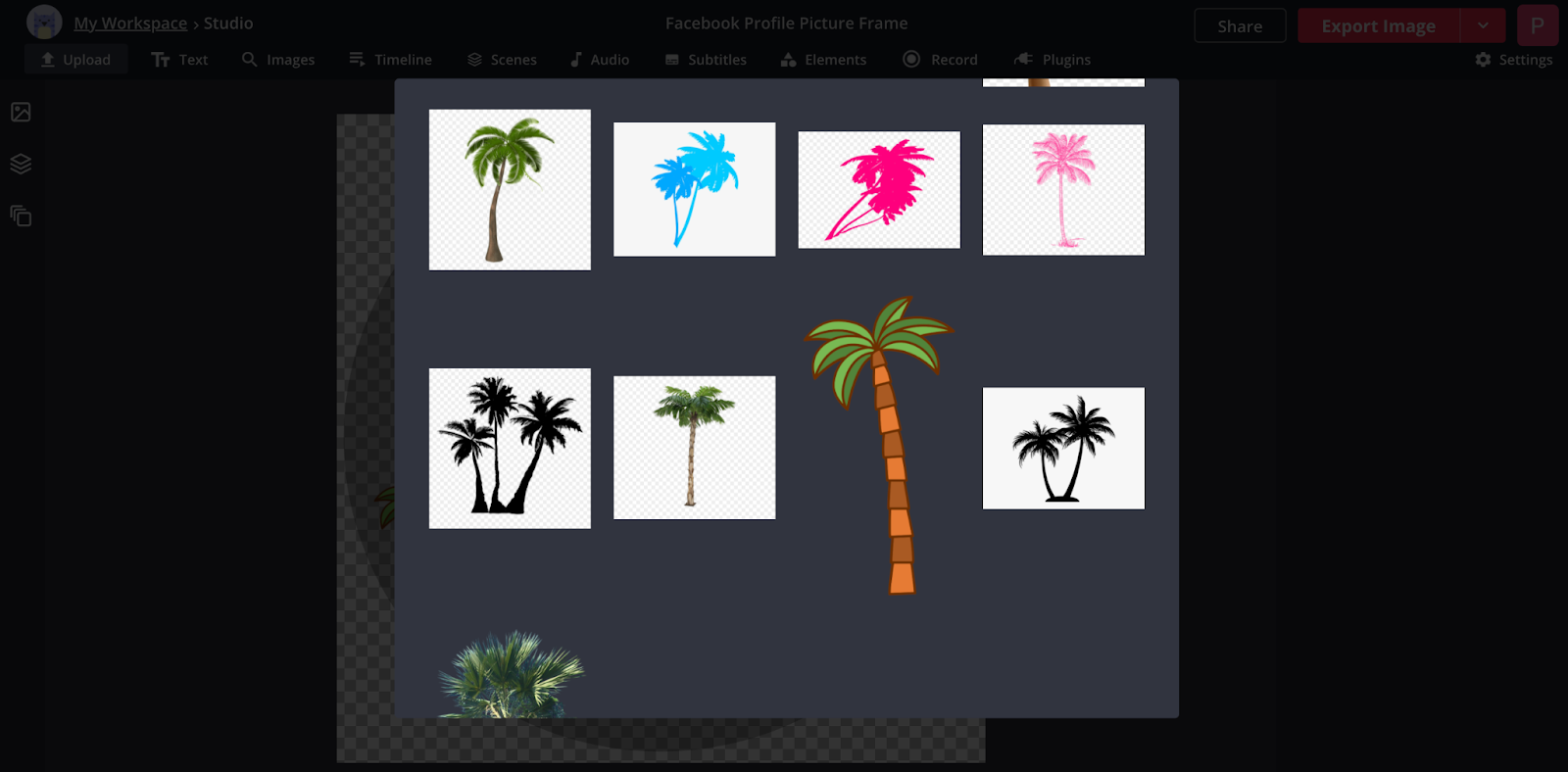Screen dimensions: 1568x772
Task: Click the Share button
Action: (x=1240, y=26)
